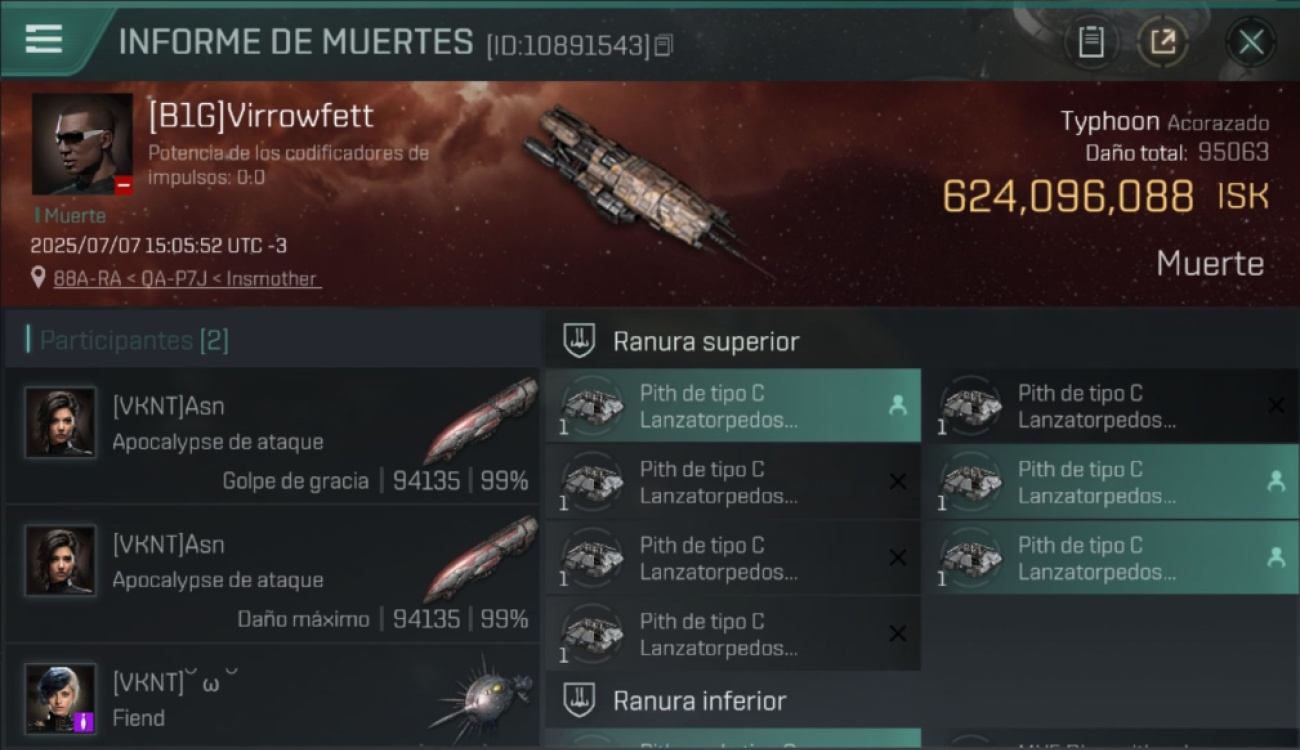Click the 624,096,088 ISK value

[1105, 196]
